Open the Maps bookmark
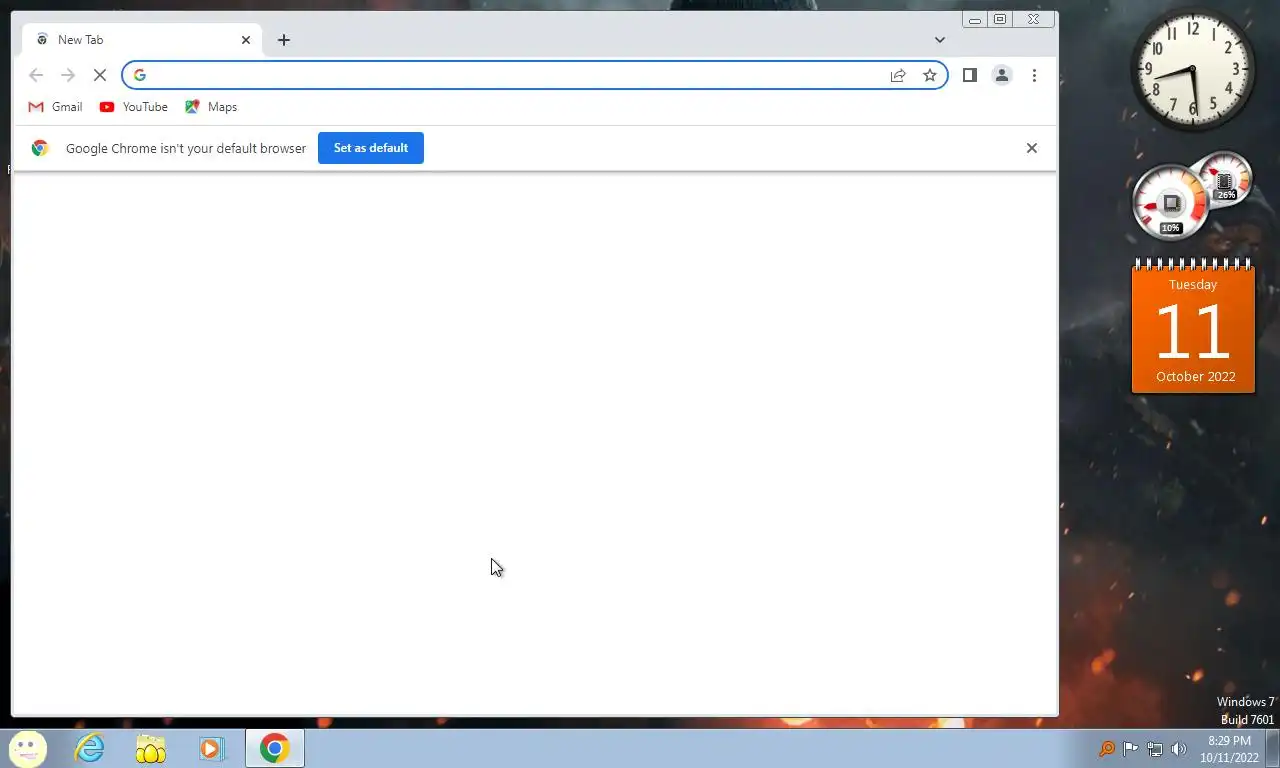1280x768 pixels. 211,107
